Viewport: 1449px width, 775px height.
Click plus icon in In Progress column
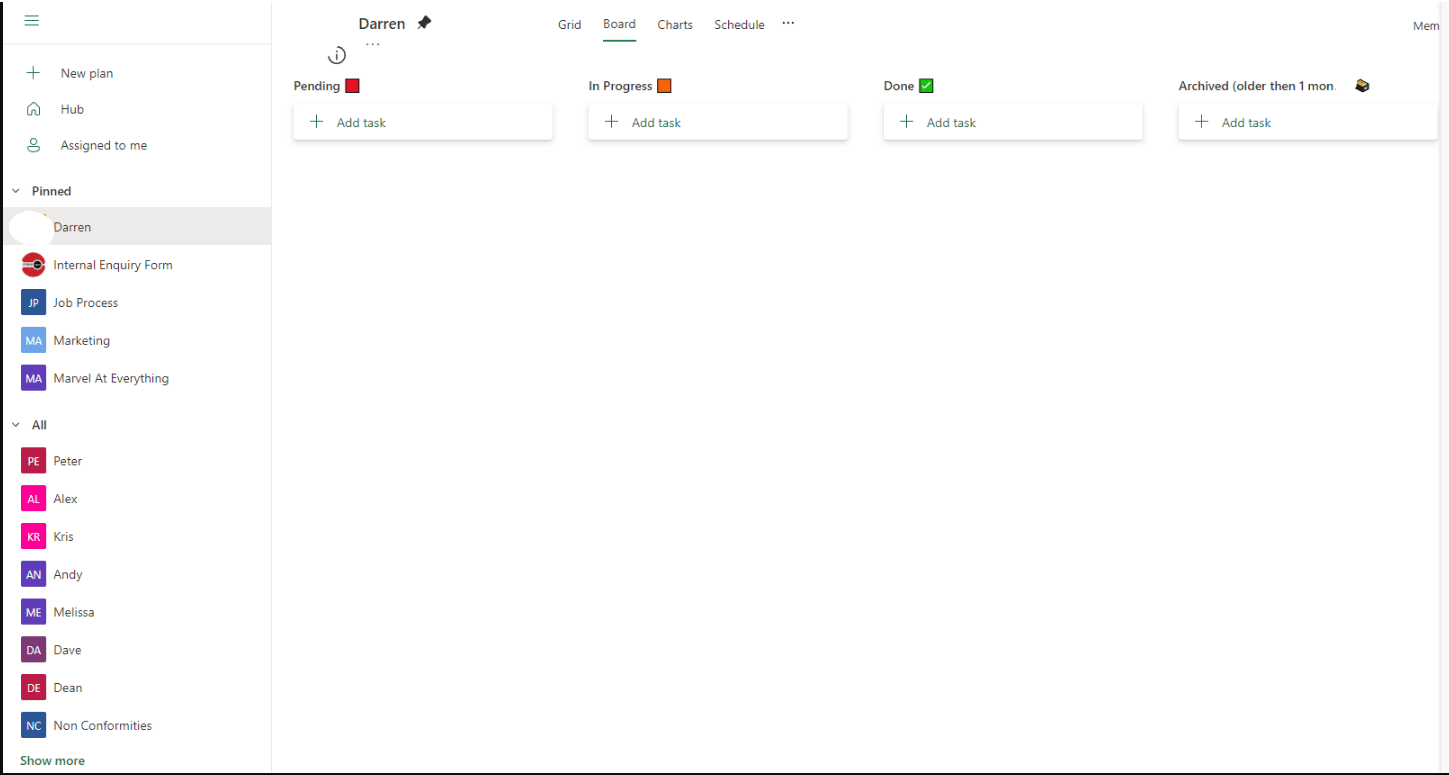(612, 122)
